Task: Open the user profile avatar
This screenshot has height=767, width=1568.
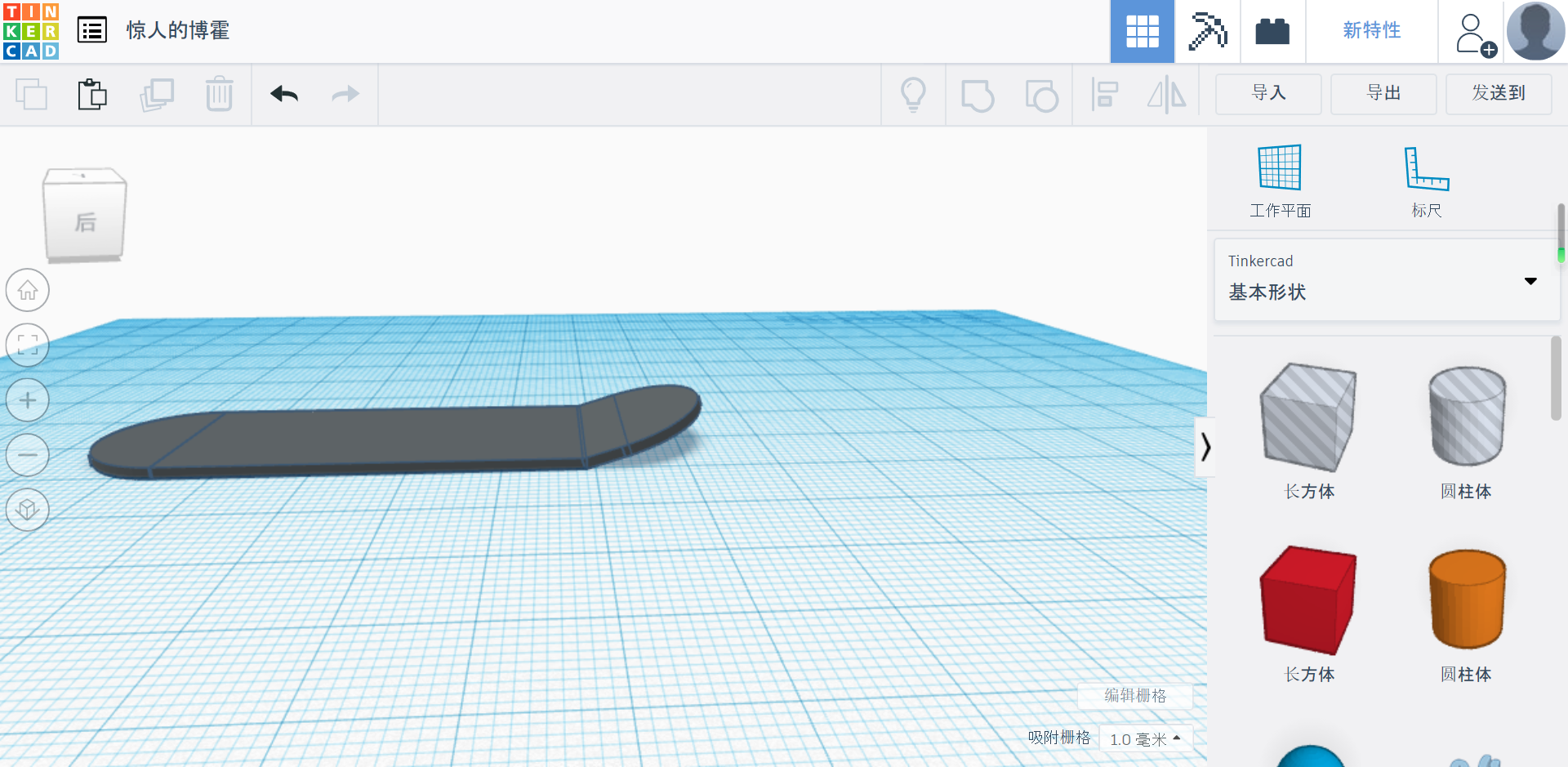Action: click(1535, 31)
